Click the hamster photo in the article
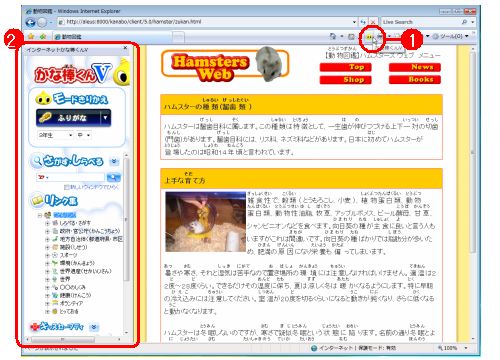The height and width of the screenshot is (360, 500). (206, 221)
